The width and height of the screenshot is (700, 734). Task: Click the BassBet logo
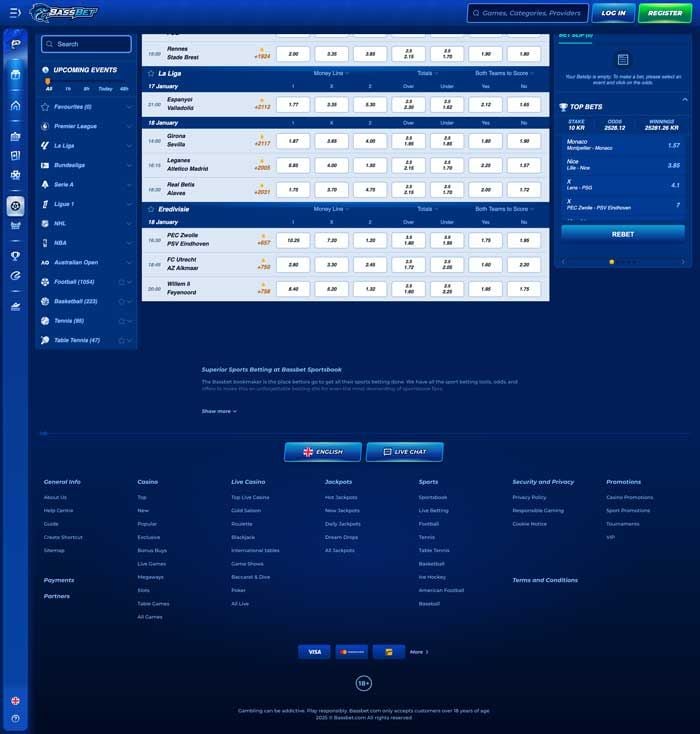tap(63, 13)
